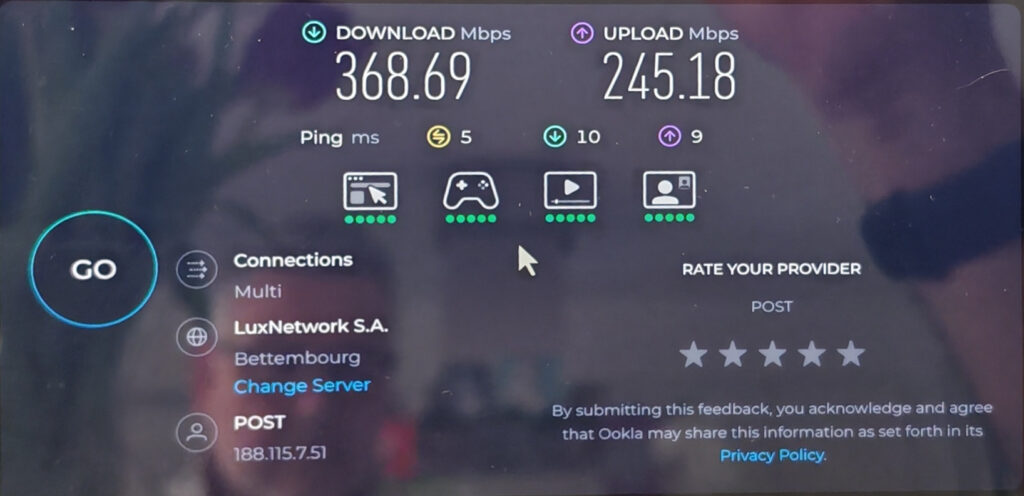The width and height of the screenshot is (1024, 496).
Task: Click the web browsing quality icon
Action: (x=370, y=191)
